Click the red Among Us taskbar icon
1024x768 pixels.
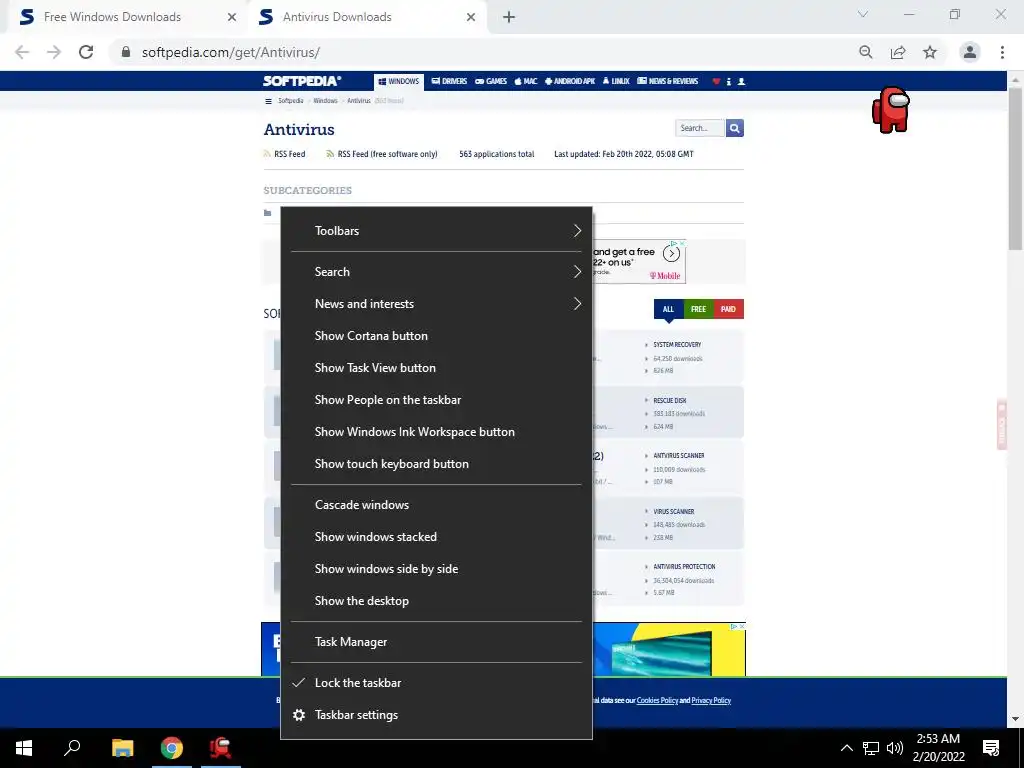coord(221,748)
